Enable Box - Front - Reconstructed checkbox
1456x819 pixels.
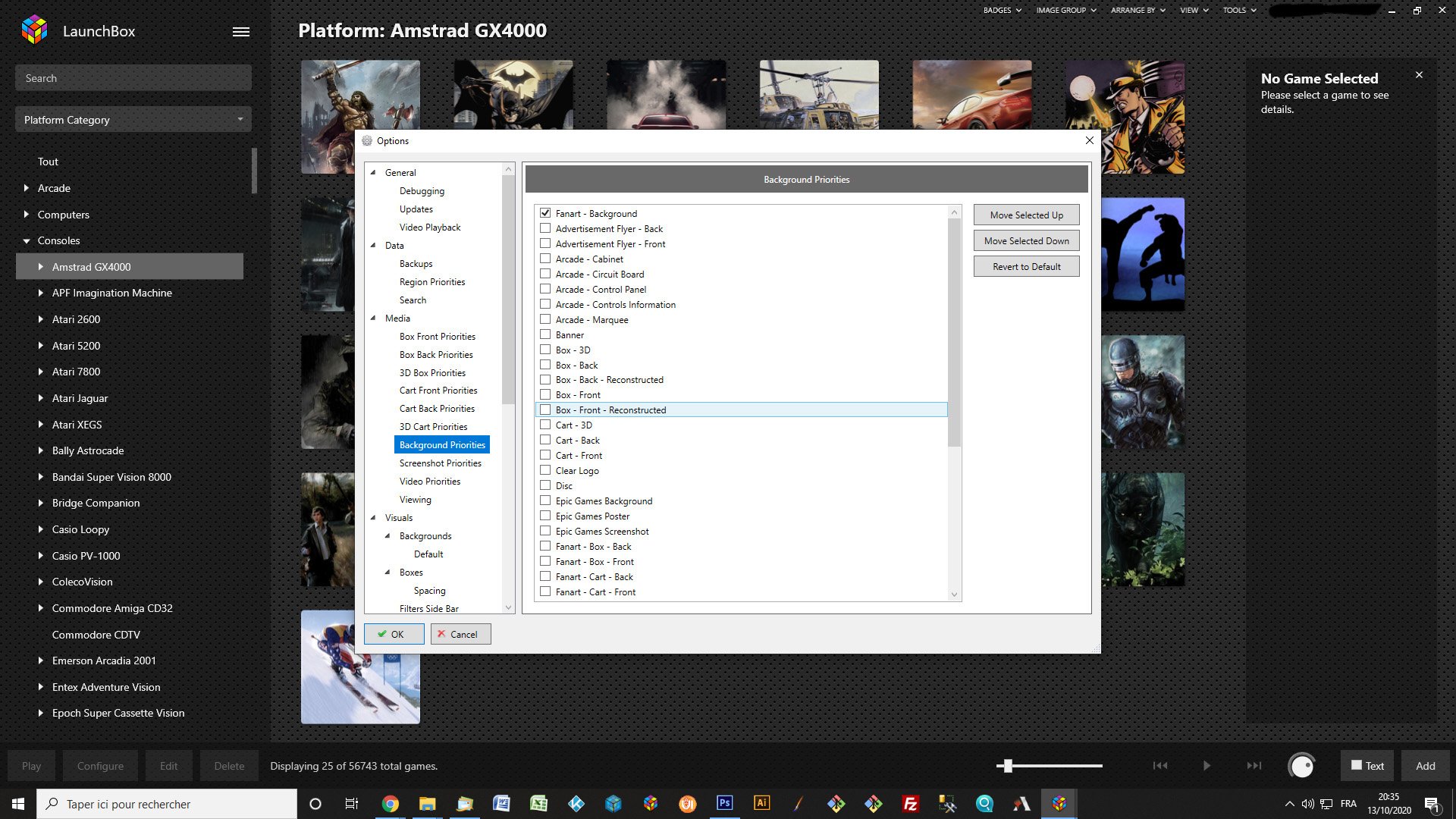545,409
